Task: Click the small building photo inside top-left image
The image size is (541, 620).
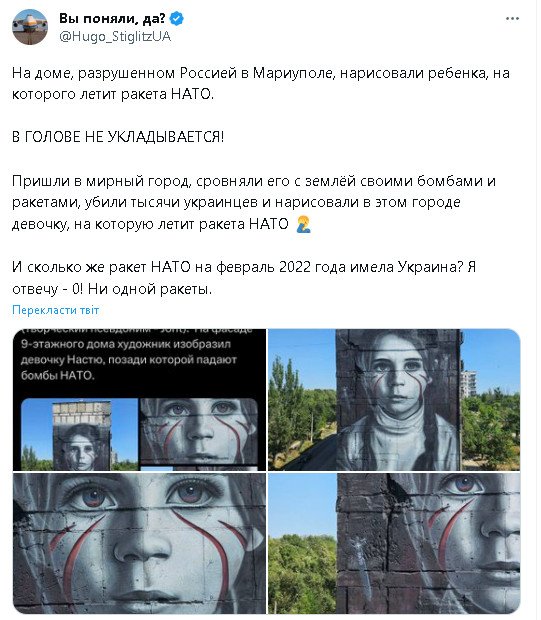Action: tap(79, 435)
